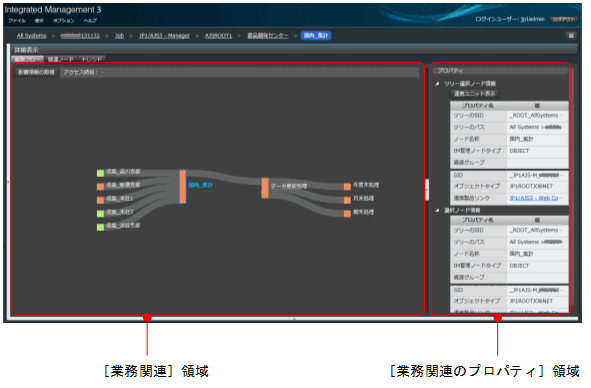The height and width of the screenshot is (388, 591).
Task: Open the ヘルプ menu
Action: tap(90, 21)
